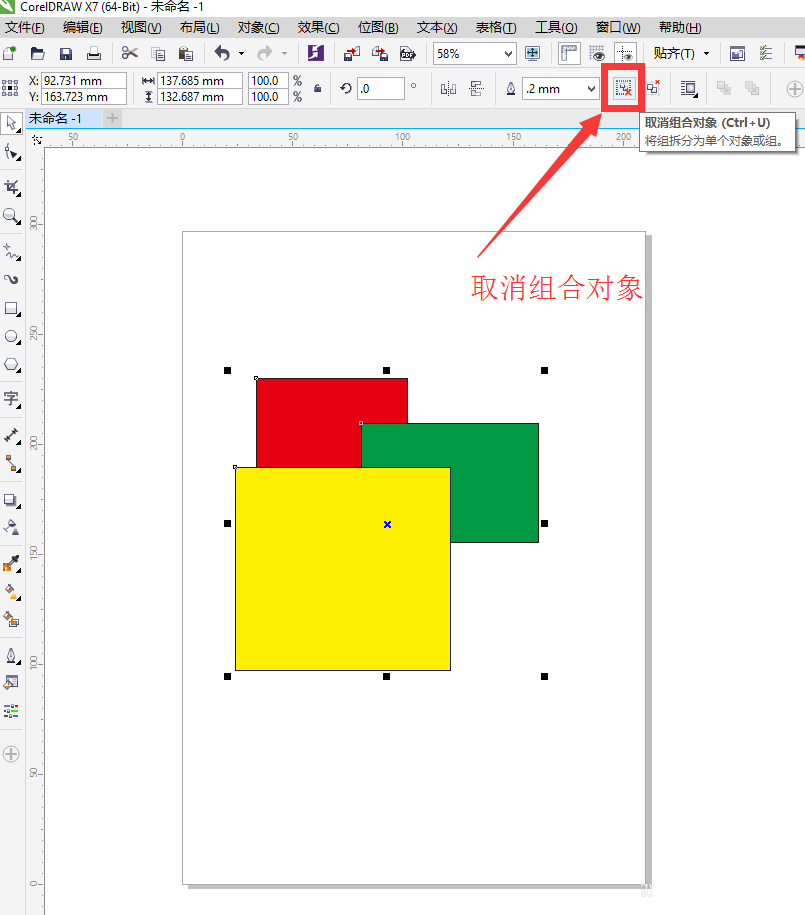Image resolution: width=805 pixels, height=915 pixels.
Task: Select the Smart Fill tool
Action: tap(12, 619)
